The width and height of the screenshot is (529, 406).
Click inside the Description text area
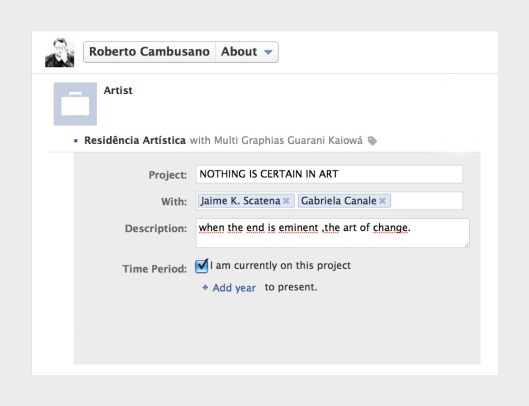332,233
